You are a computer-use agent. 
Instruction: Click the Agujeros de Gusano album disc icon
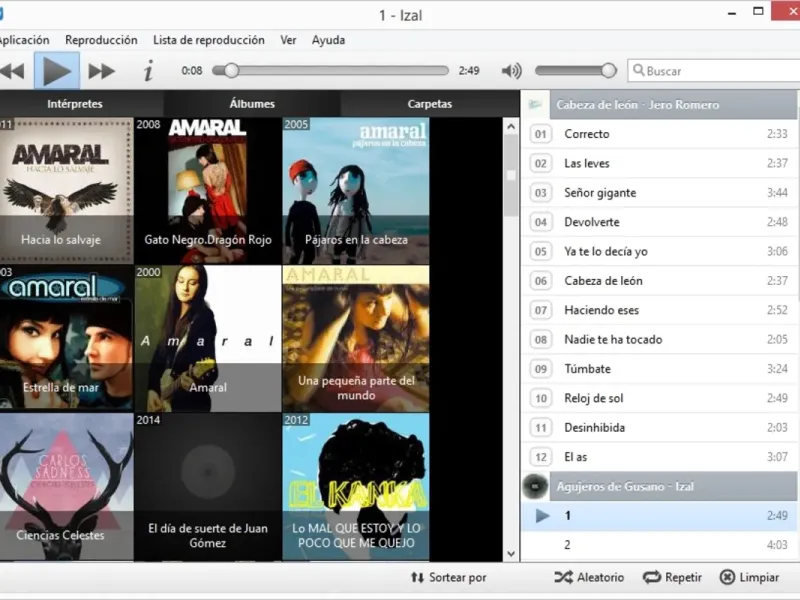pyautogui.click(x=535, y=486)
